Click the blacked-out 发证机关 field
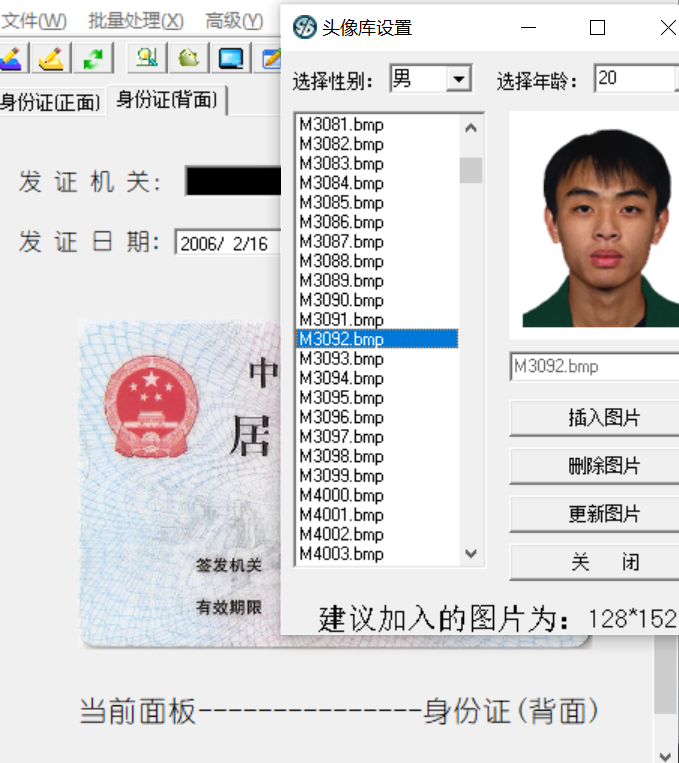This screenshot has width=679, height=763. 234,181
